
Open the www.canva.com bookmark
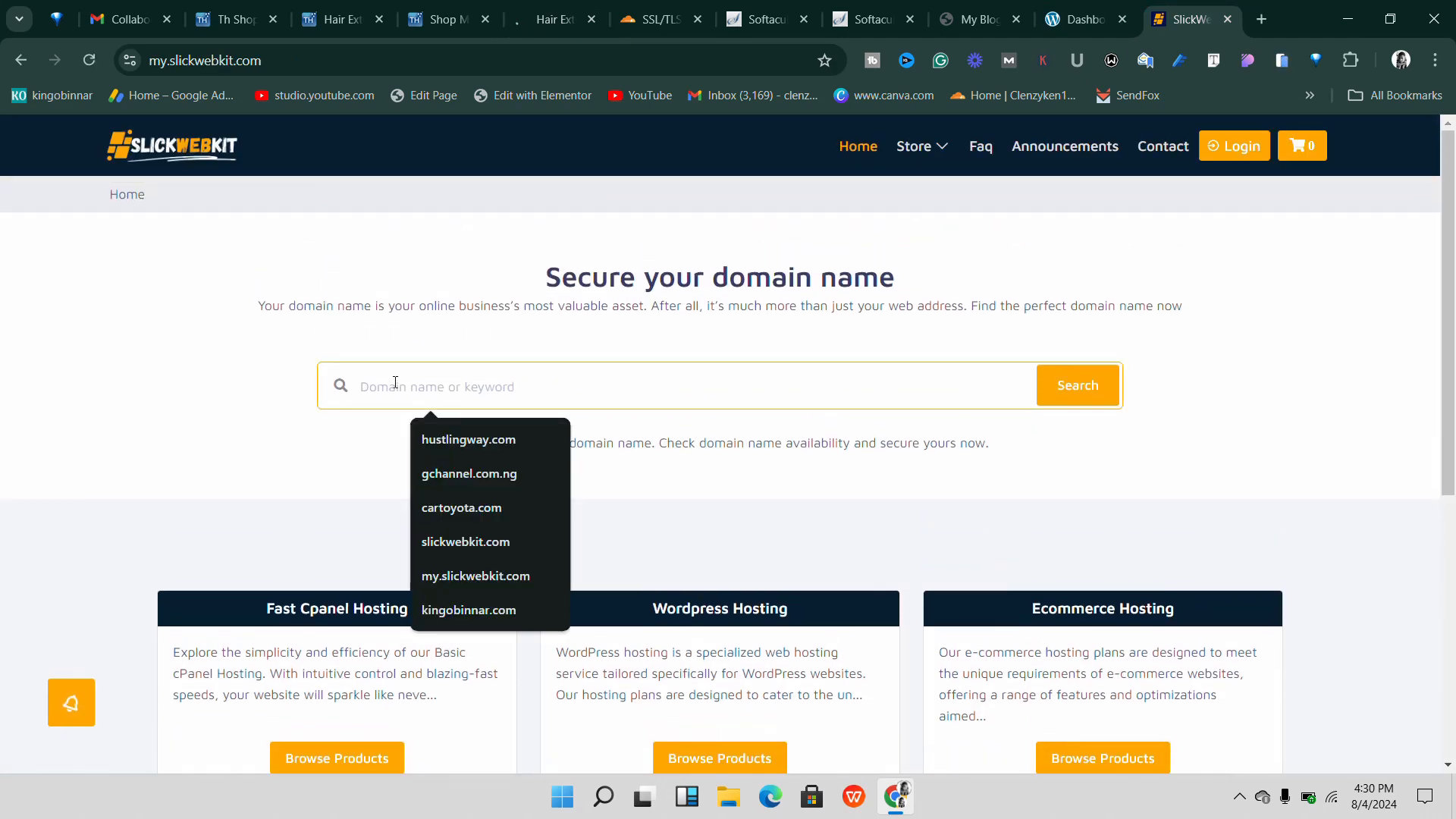(x=883, y=96)
